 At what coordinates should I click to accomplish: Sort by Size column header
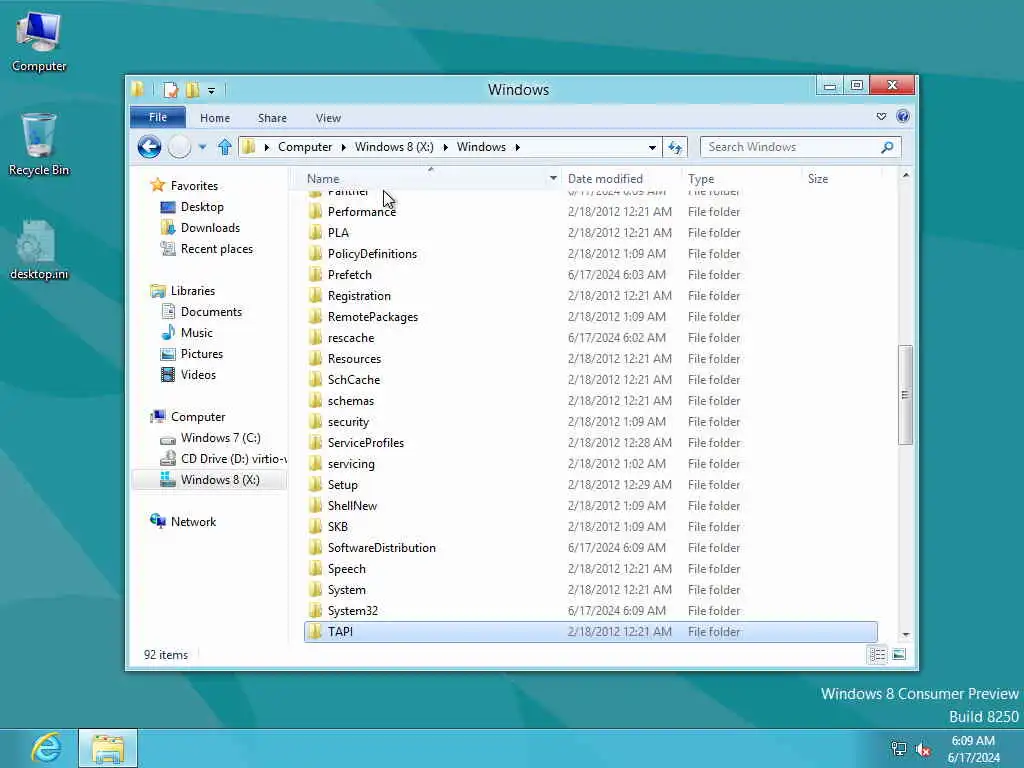[818, 178]
